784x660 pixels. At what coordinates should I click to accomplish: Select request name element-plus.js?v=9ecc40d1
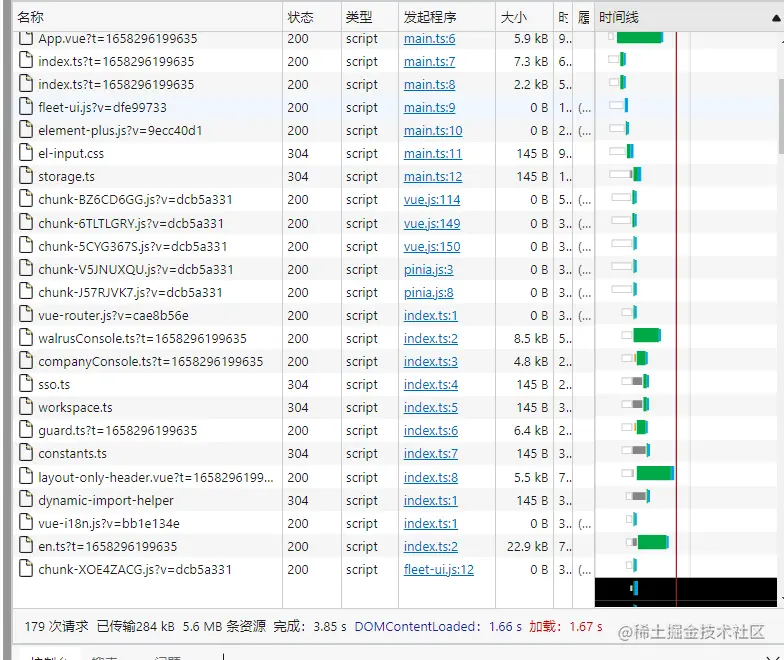[x=120, y=130]
